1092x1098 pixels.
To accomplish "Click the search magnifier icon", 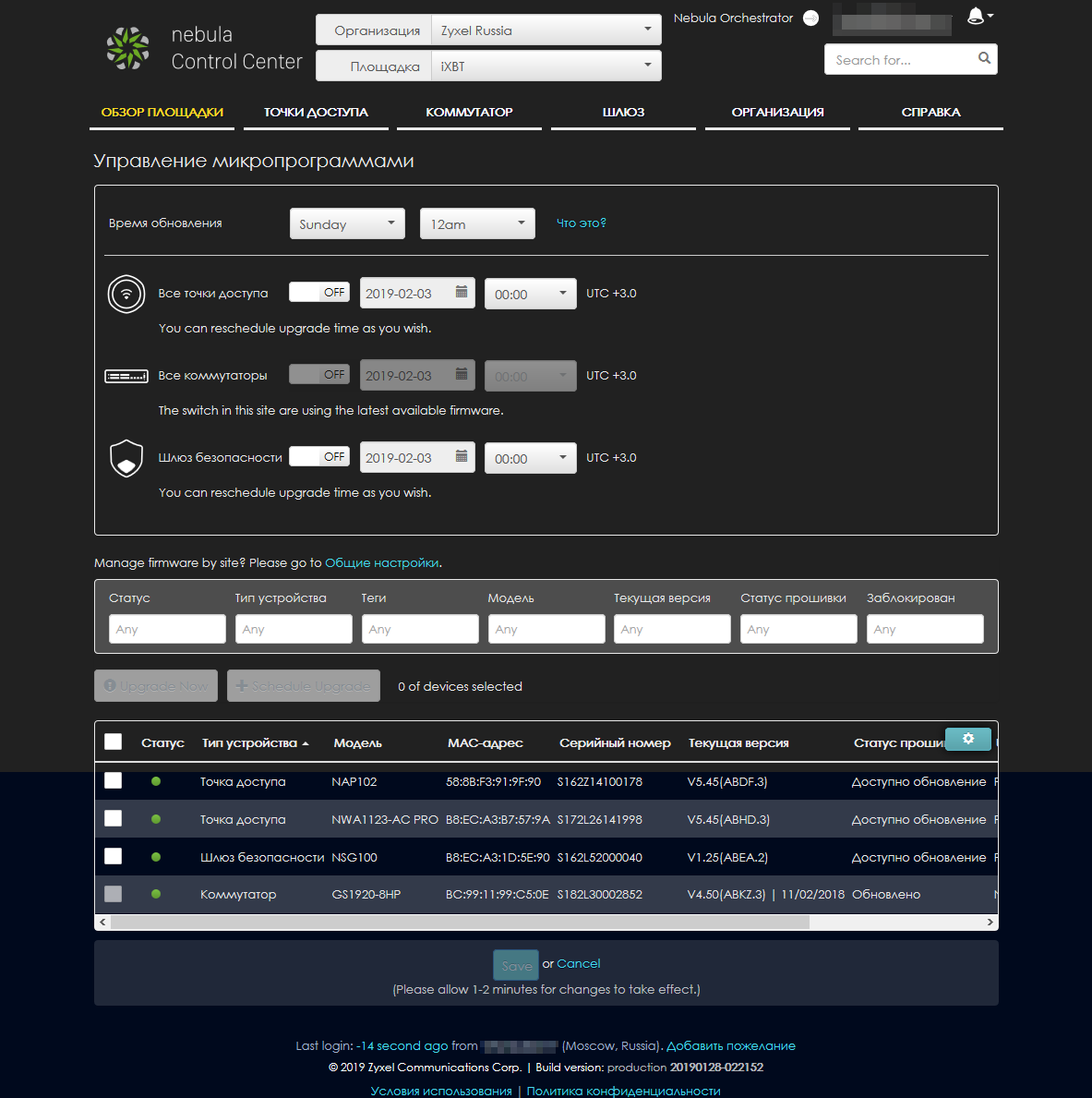I will tap(984, 58).
